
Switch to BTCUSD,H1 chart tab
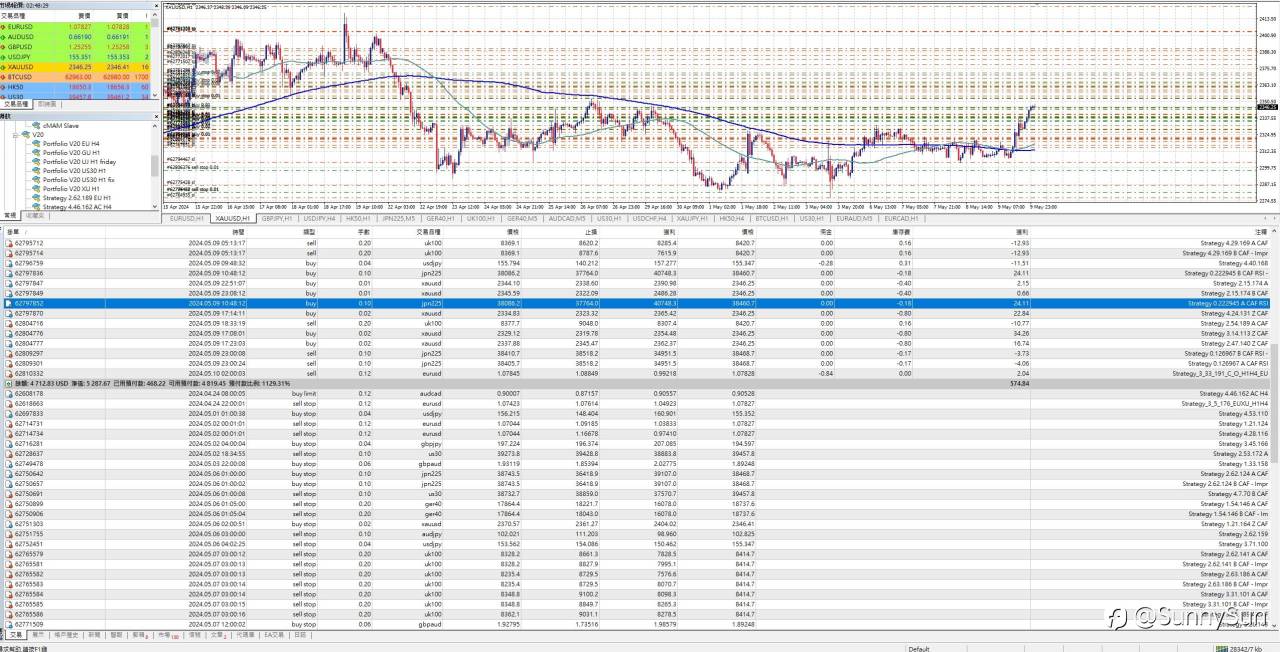tap(773, 217)
